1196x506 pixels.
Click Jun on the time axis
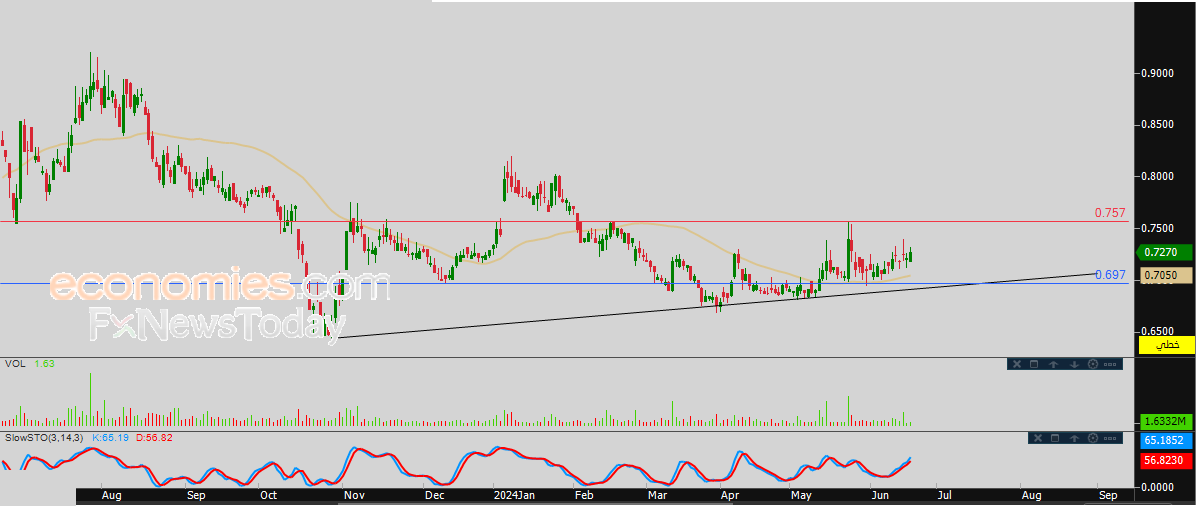click(879, 497)
